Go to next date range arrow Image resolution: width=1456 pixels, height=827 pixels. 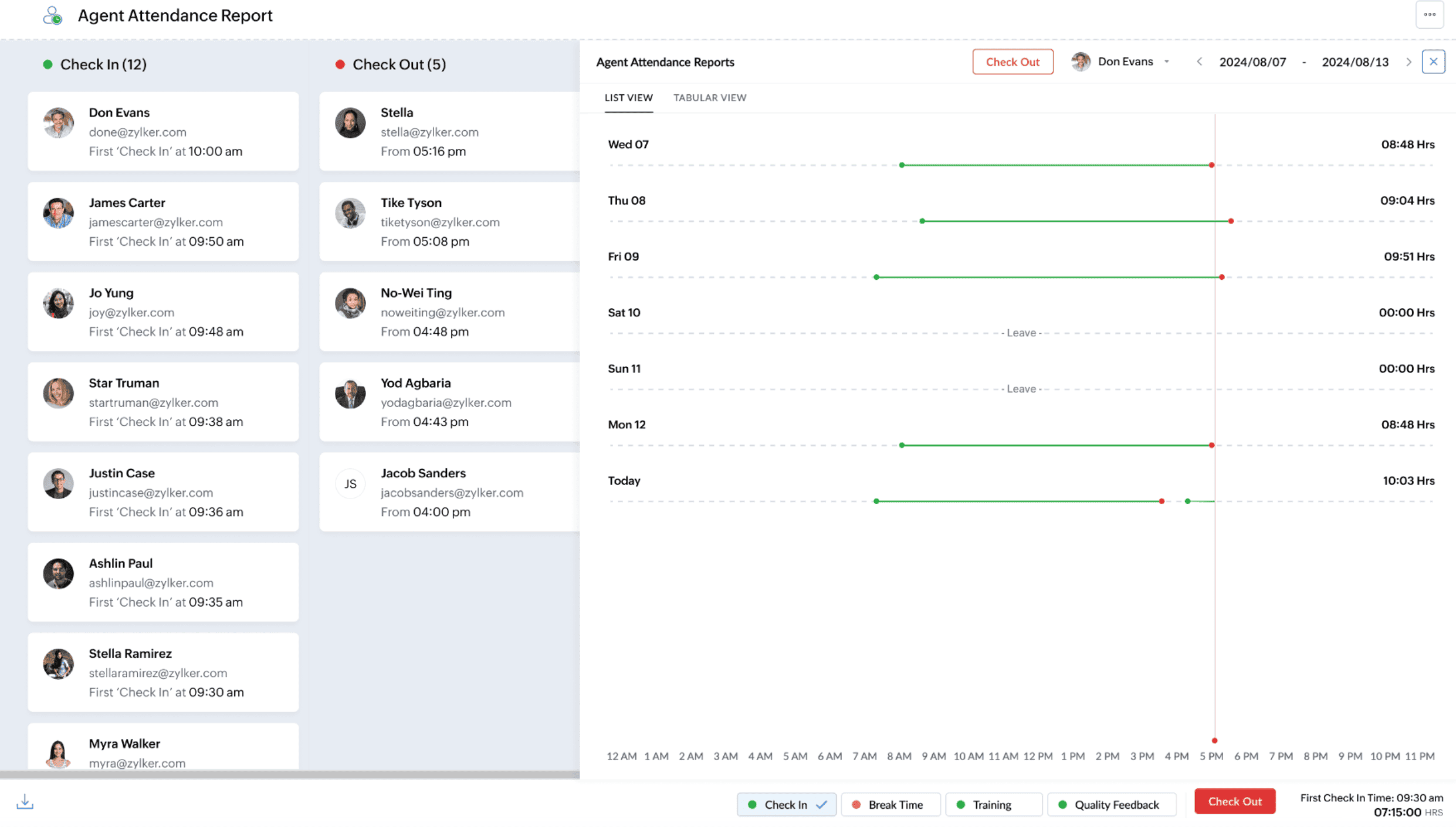click(1408, 62)
